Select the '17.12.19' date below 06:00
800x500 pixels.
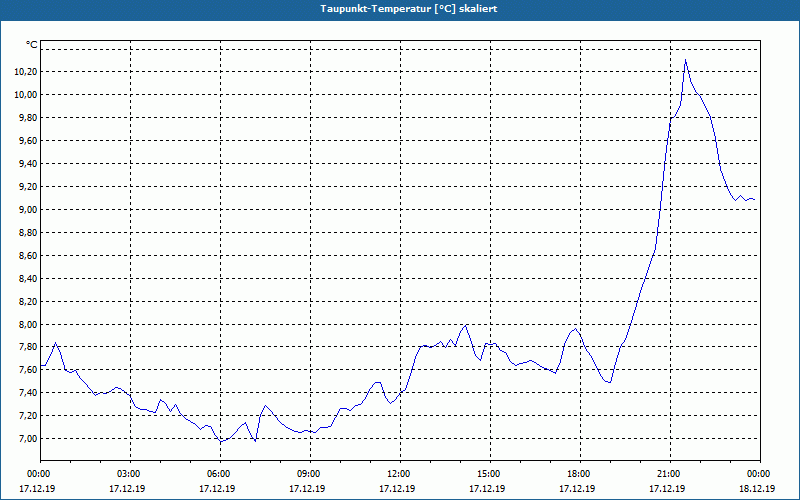217,488
